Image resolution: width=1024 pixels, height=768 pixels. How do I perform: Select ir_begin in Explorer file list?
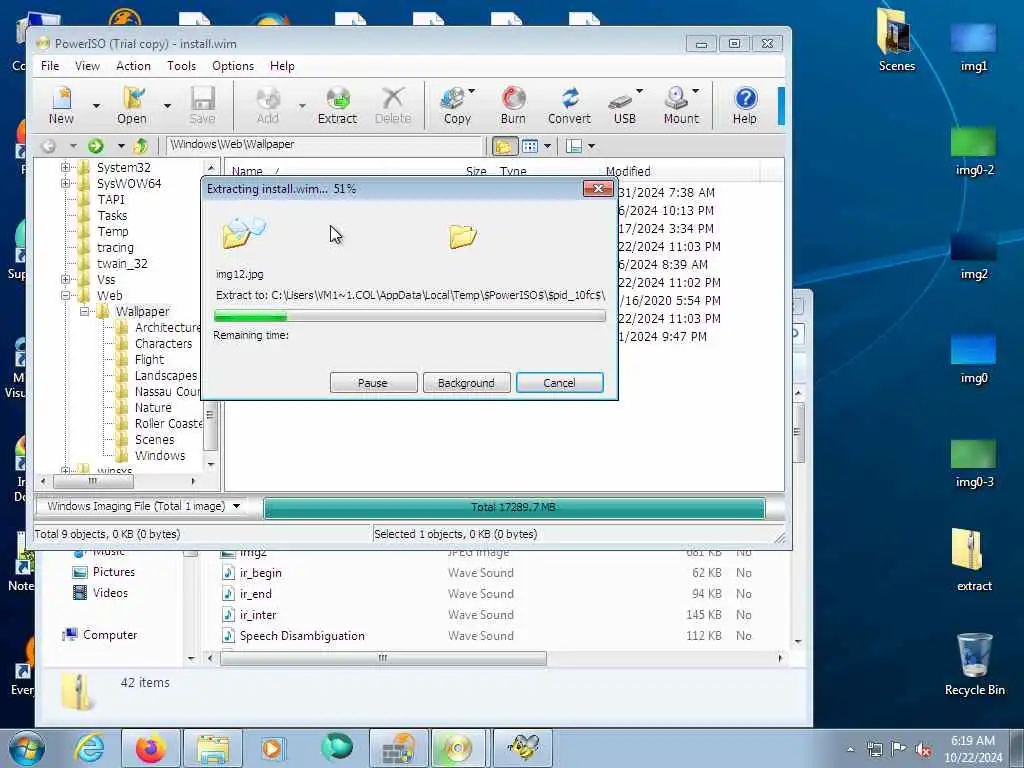coord(261,573)
